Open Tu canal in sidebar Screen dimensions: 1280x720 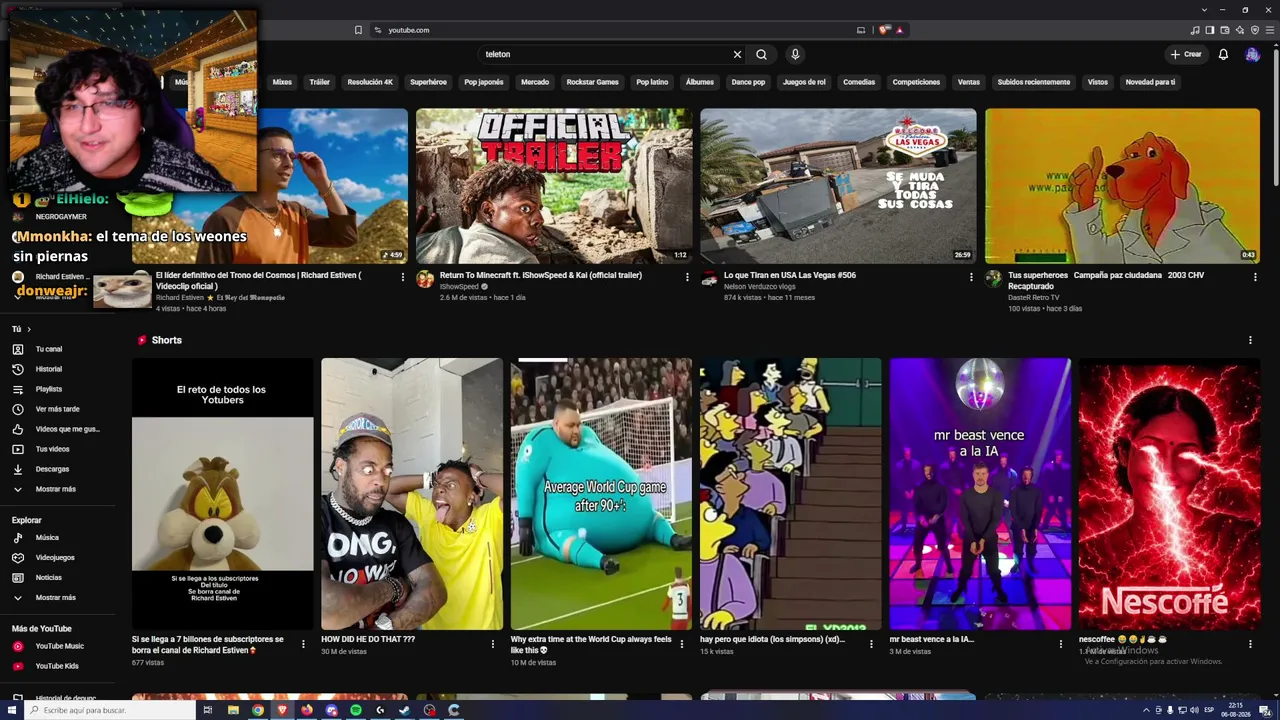point(57,349)
